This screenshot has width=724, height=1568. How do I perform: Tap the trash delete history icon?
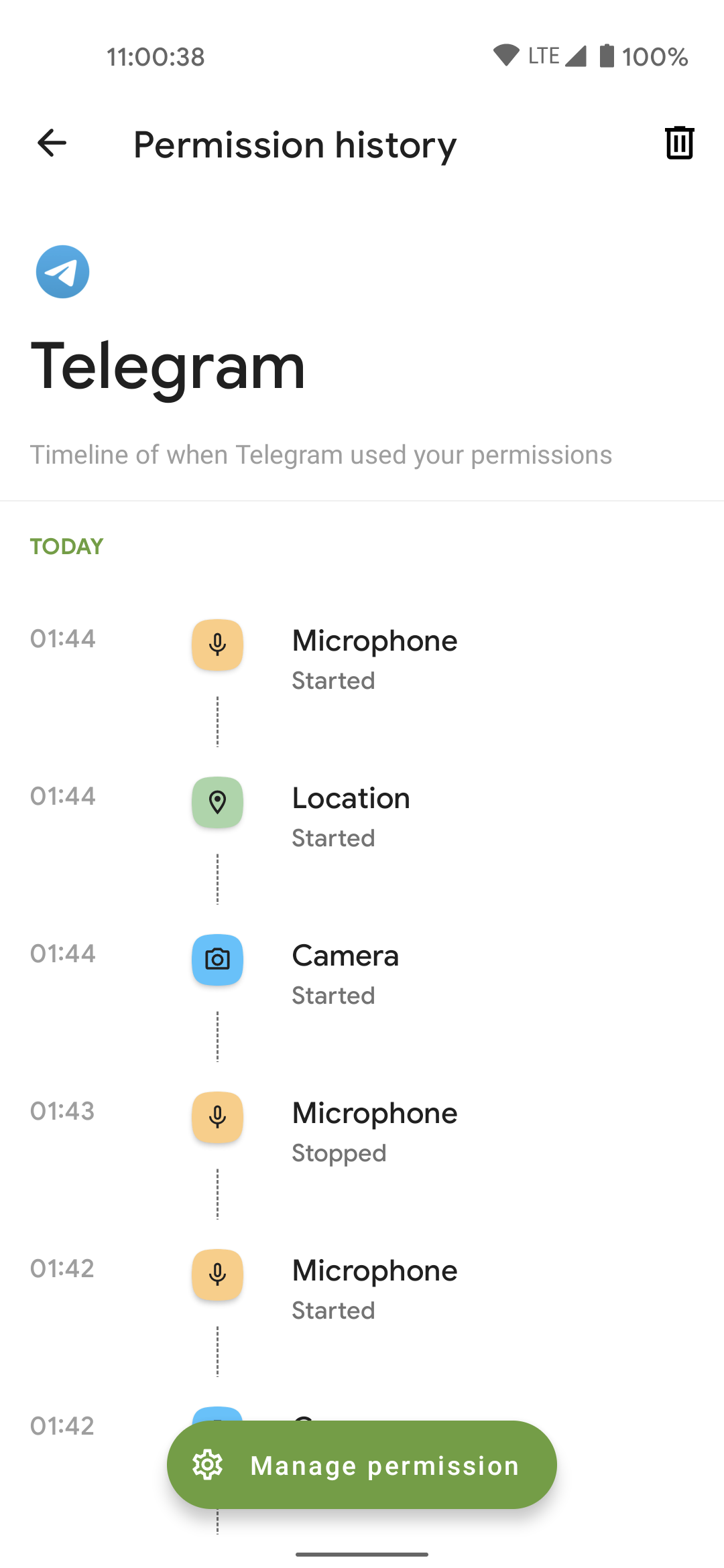(679, 143)
